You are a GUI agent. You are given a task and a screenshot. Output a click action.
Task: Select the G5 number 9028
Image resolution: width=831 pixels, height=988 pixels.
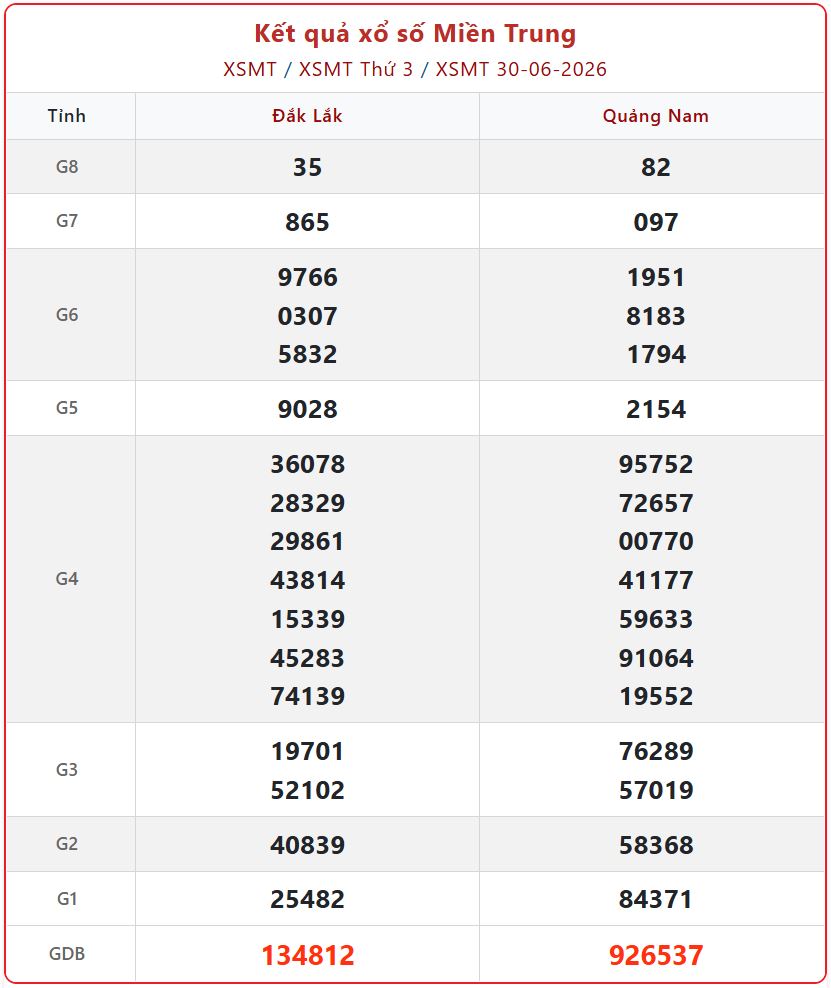[307, 409]
